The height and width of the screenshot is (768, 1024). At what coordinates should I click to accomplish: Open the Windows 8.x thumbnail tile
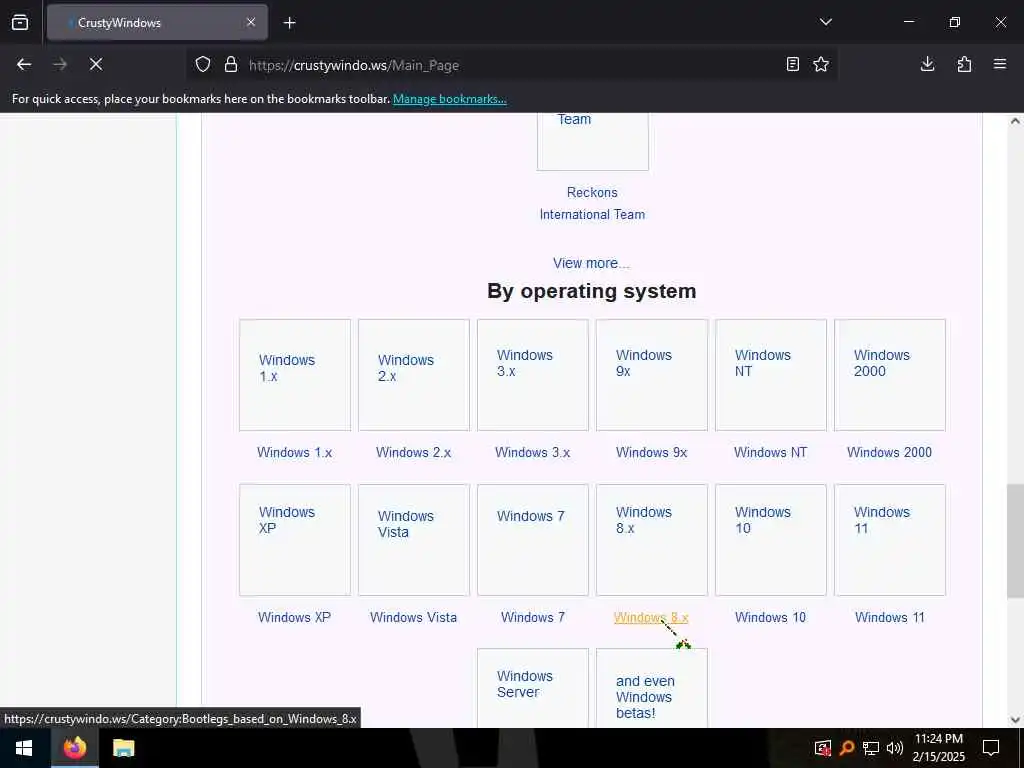[652, 540]
